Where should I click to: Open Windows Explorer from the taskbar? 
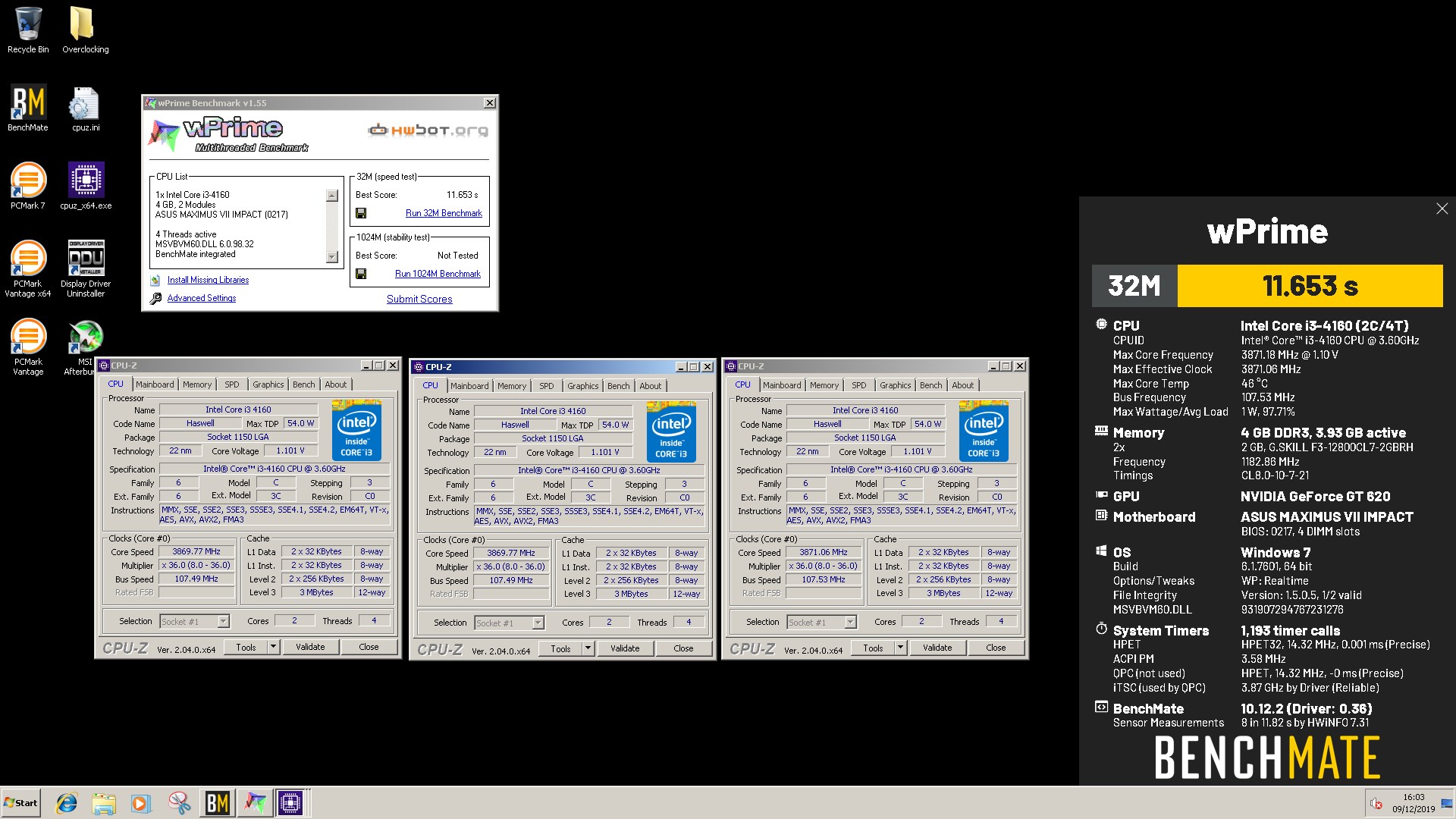[x=104, y=803]
